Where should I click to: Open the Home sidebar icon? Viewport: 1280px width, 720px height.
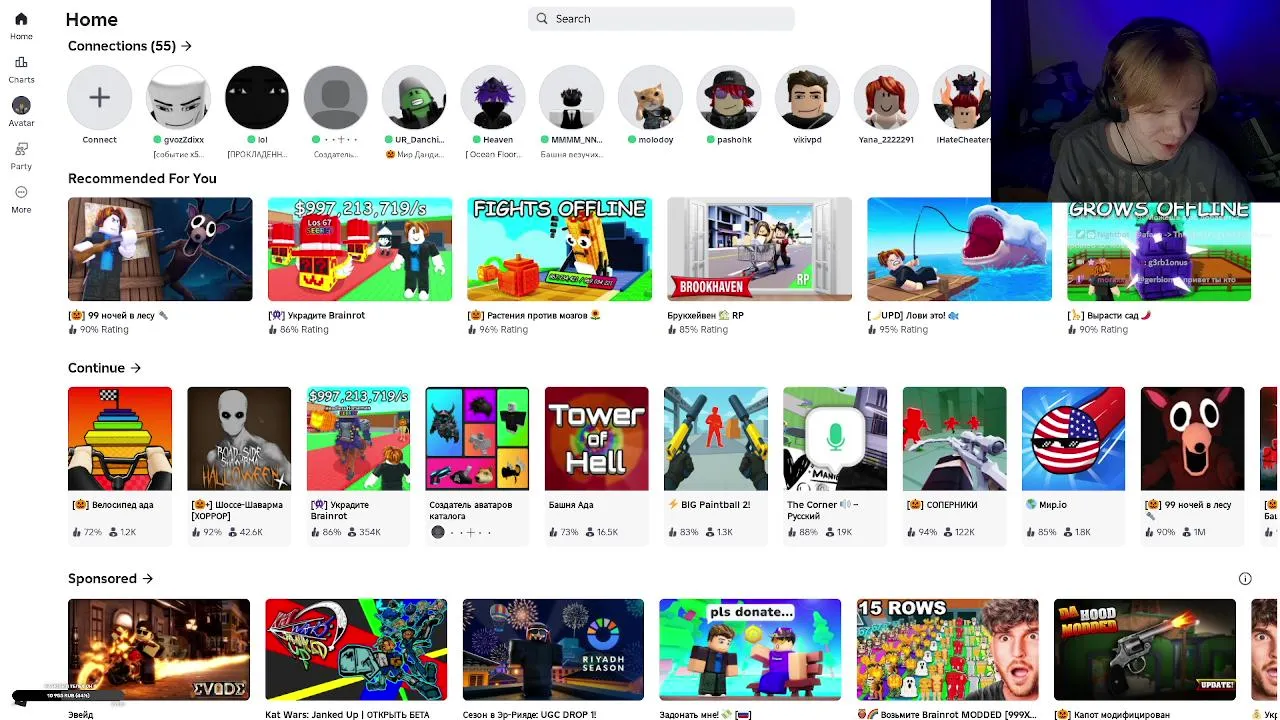[x=21, y=19]
